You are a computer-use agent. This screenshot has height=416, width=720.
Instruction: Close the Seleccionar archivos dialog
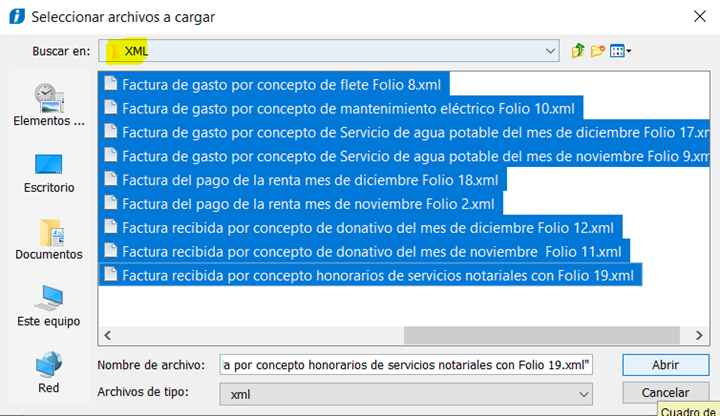click(x=697, y=16)
